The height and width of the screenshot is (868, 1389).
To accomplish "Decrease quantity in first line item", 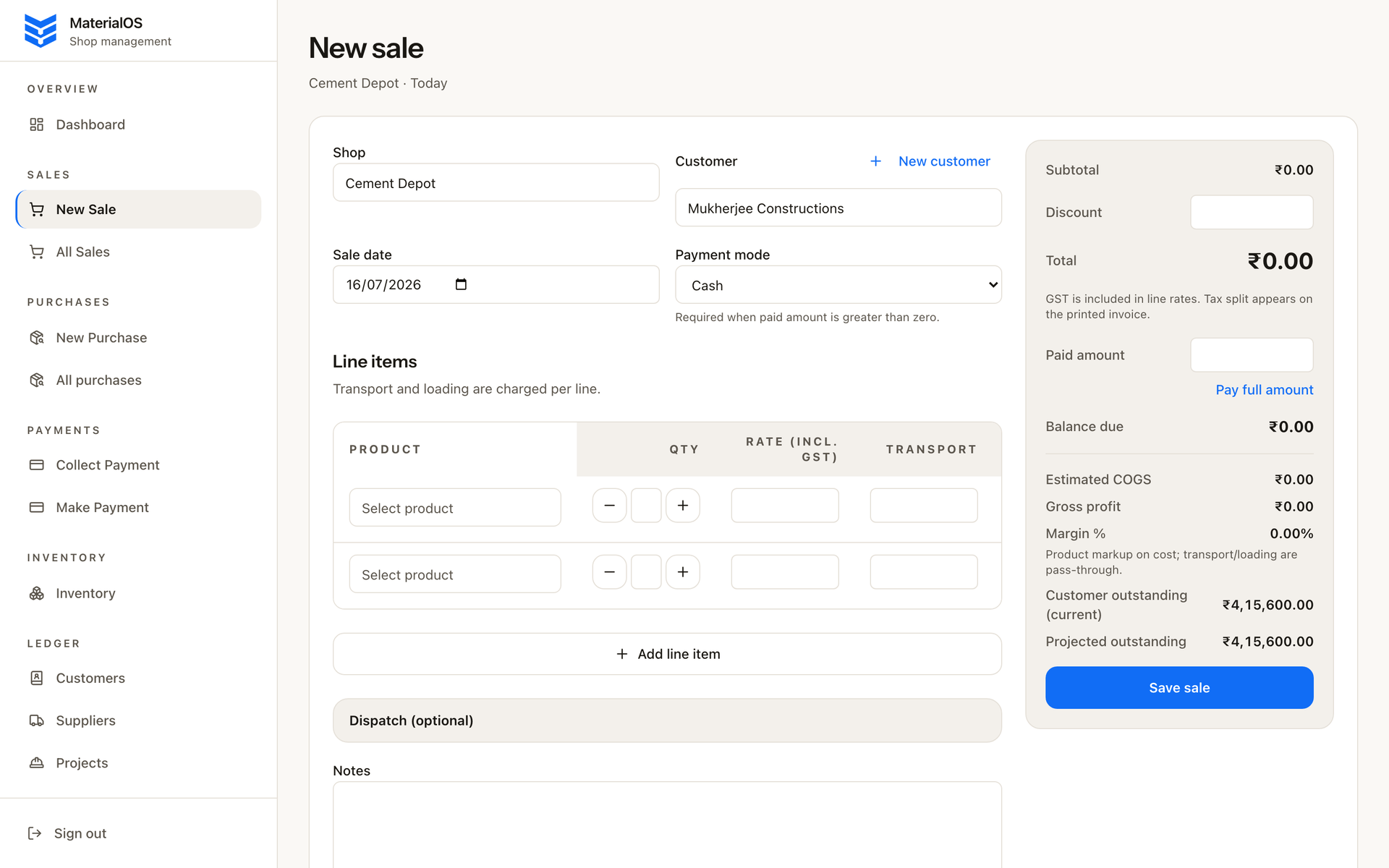I will (610, 506).
